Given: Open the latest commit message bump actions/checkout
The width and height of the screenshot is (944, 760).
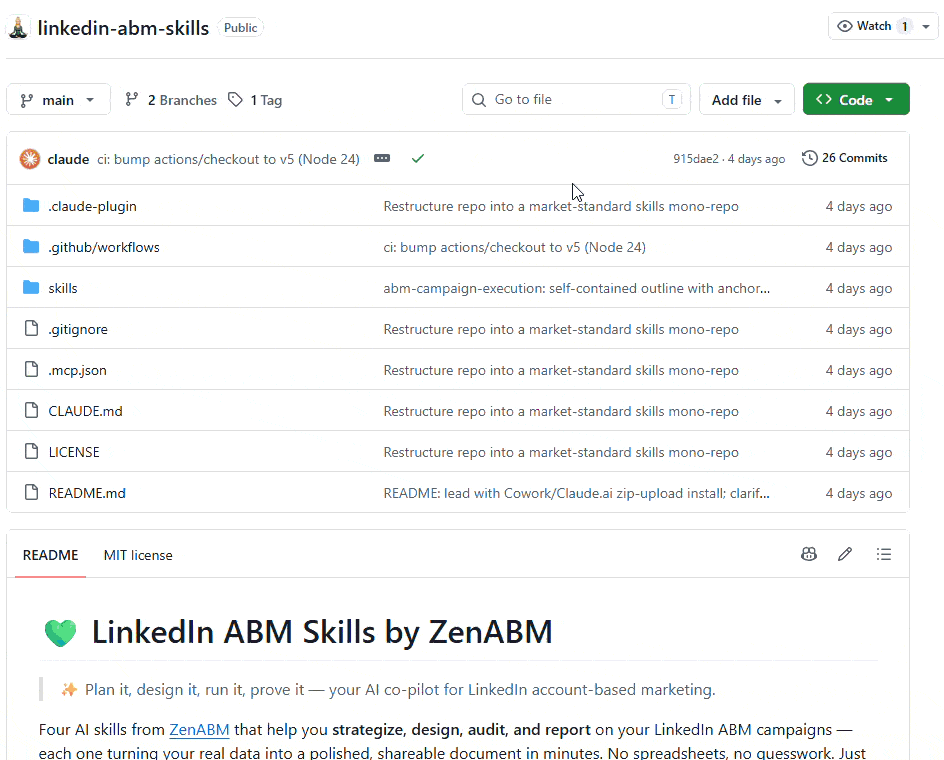Looking at the screenshot, I should coord(228,159).
